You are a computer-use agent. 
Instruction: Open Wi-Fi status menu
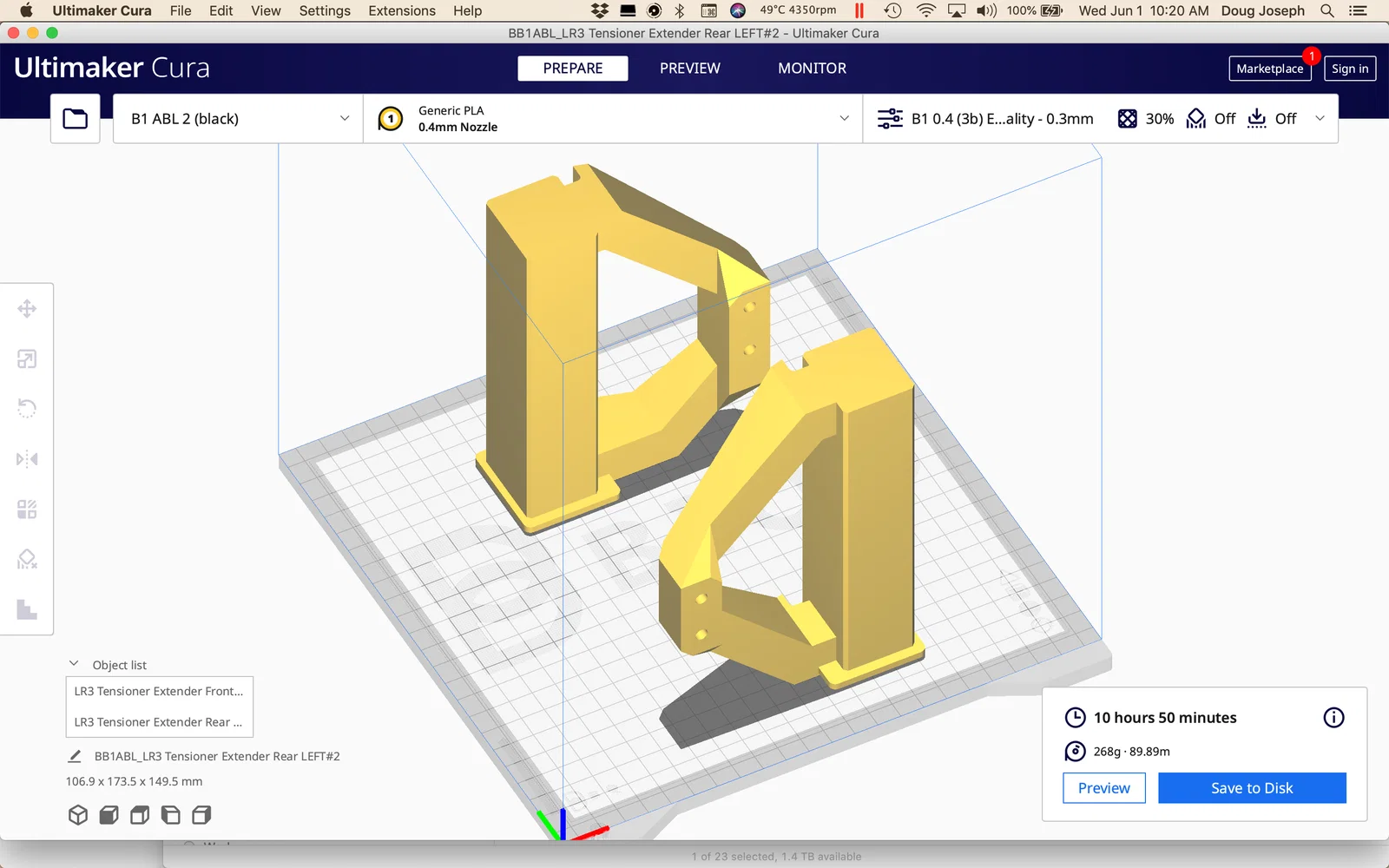click(926, 10)
